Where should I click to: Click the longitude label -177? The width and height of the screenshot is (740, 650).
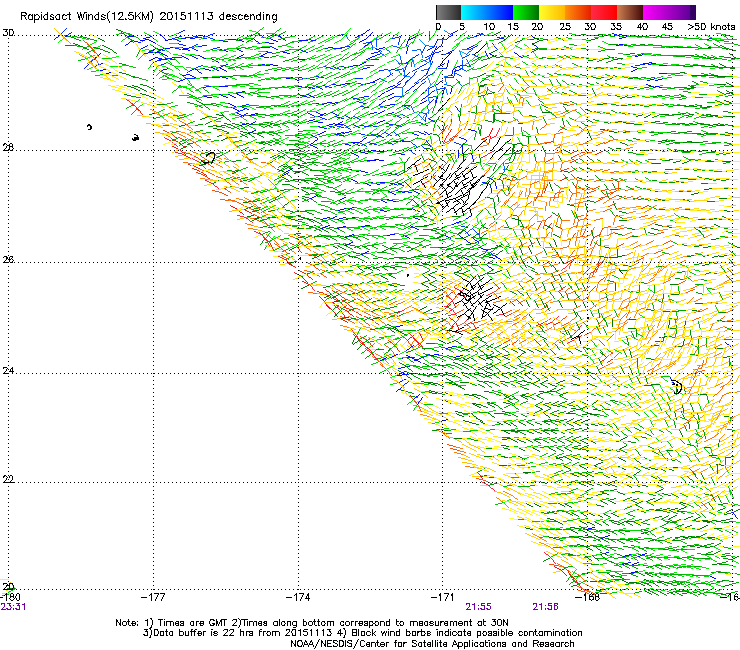coord(153,597)
